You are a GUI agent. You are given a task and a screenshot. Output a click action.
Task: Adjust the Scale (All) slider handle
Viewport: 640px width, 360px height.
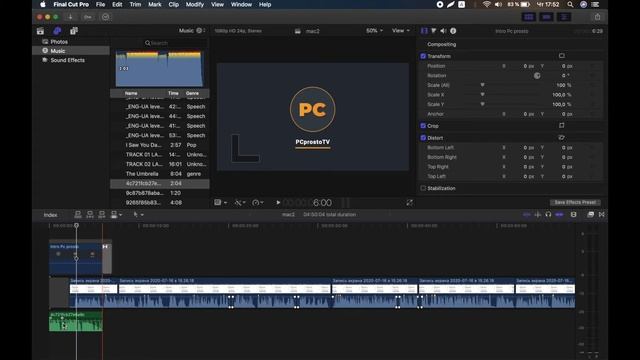pos(482,85)
